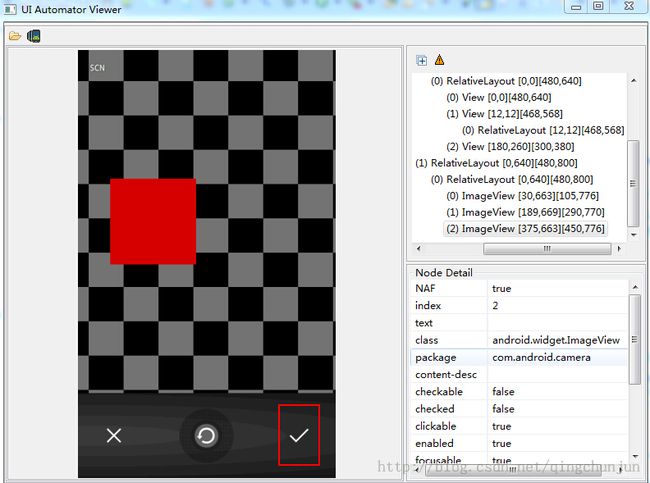Click the tree panel scroll-up arrow
Image resolution: width=650 pixels, height=483 pixels.
(633, 80)
